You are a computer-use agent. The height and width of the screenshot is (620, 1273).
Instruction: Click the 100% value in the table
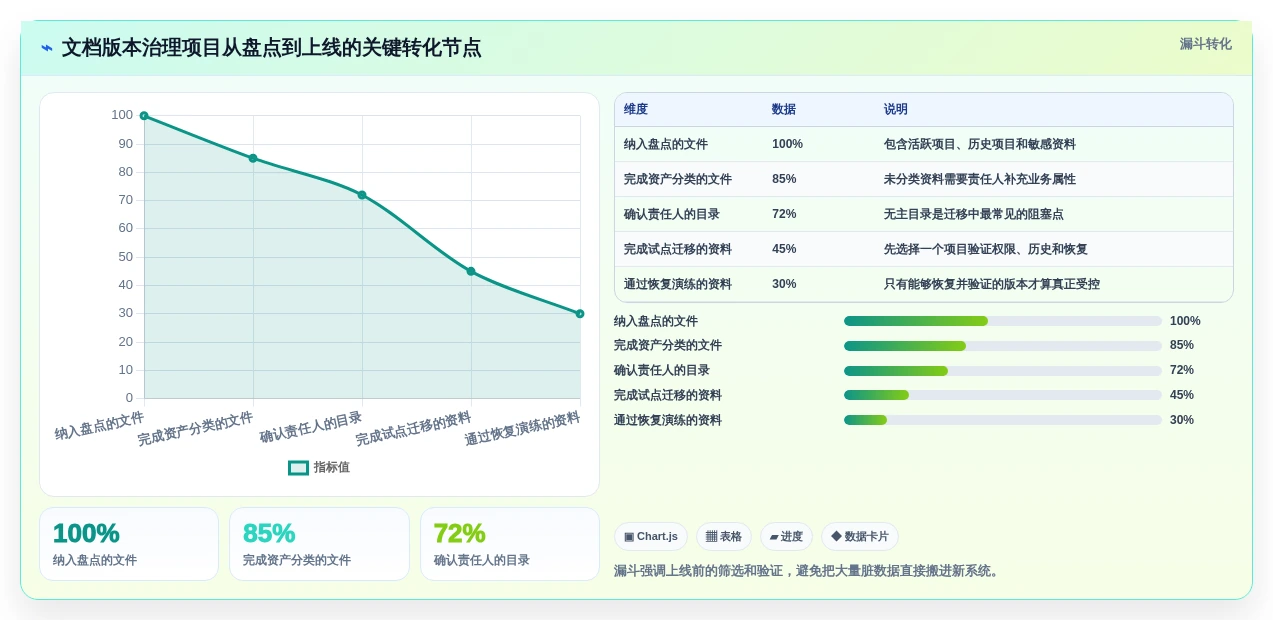[x=787, y=144]
